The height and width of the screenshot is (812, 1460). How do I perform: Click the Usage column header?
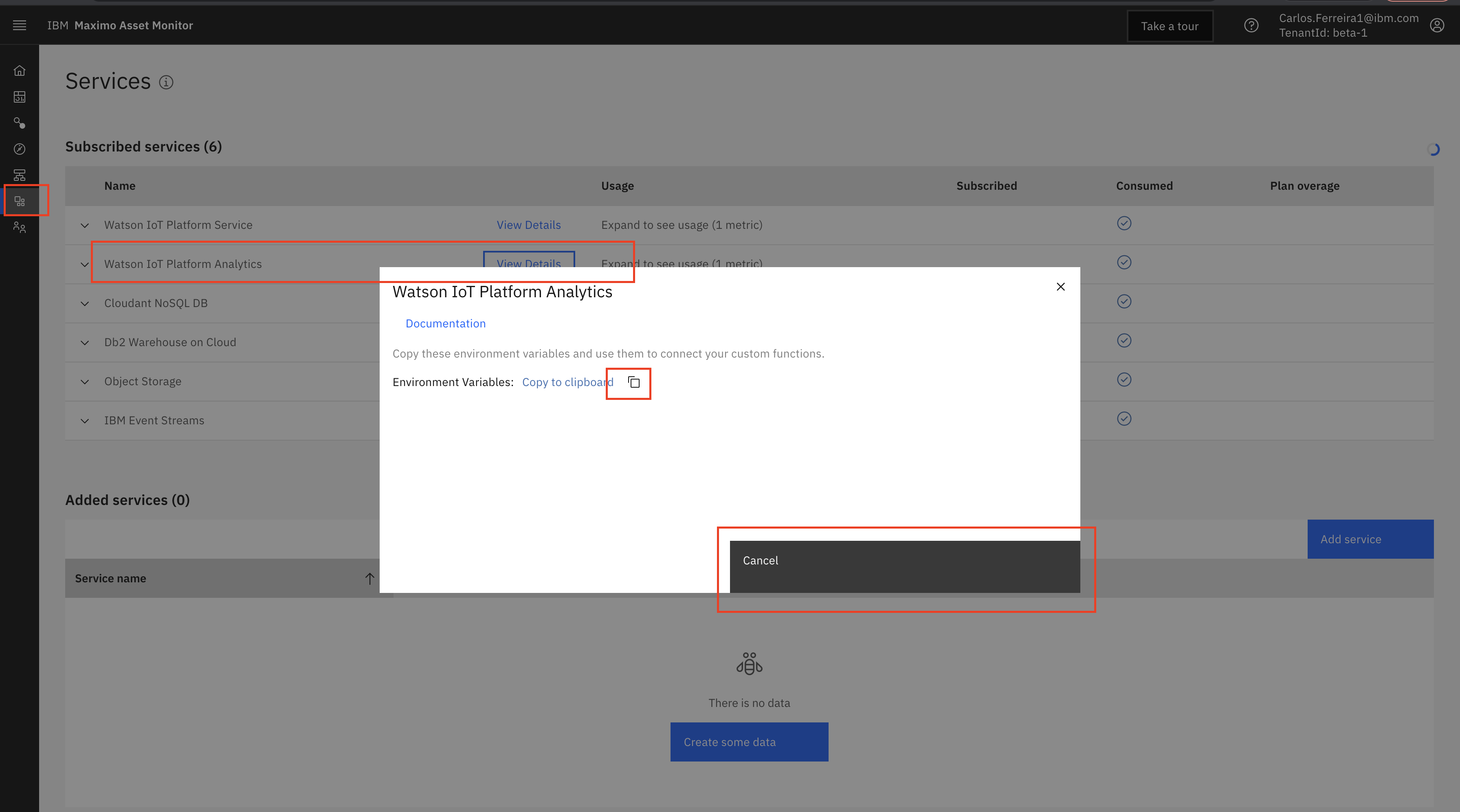click(617, 186)
